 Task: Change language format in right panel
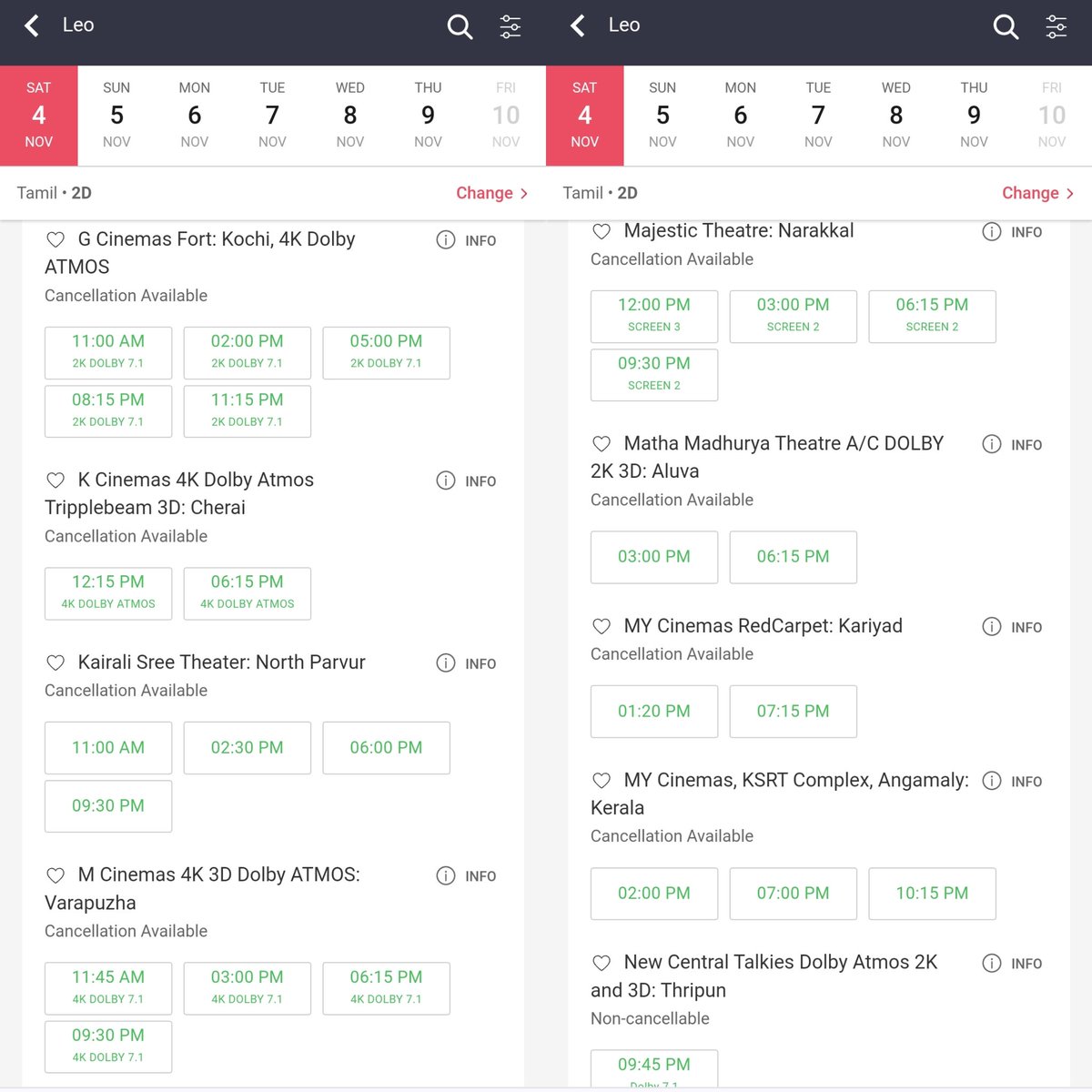point(1037,193)
